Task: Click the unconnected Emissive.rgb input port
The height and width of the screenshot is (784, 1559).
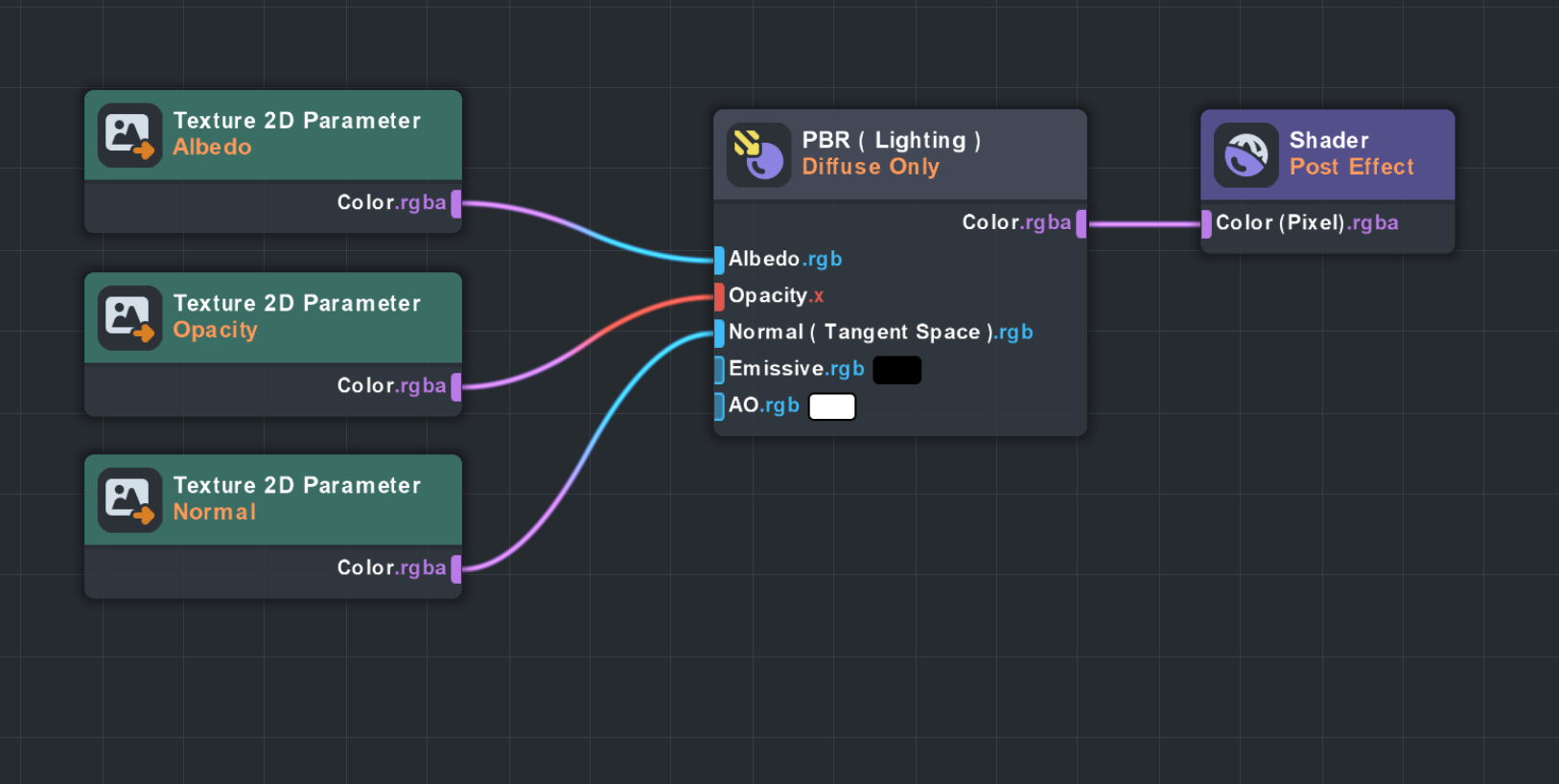Action: coord(719,369)
